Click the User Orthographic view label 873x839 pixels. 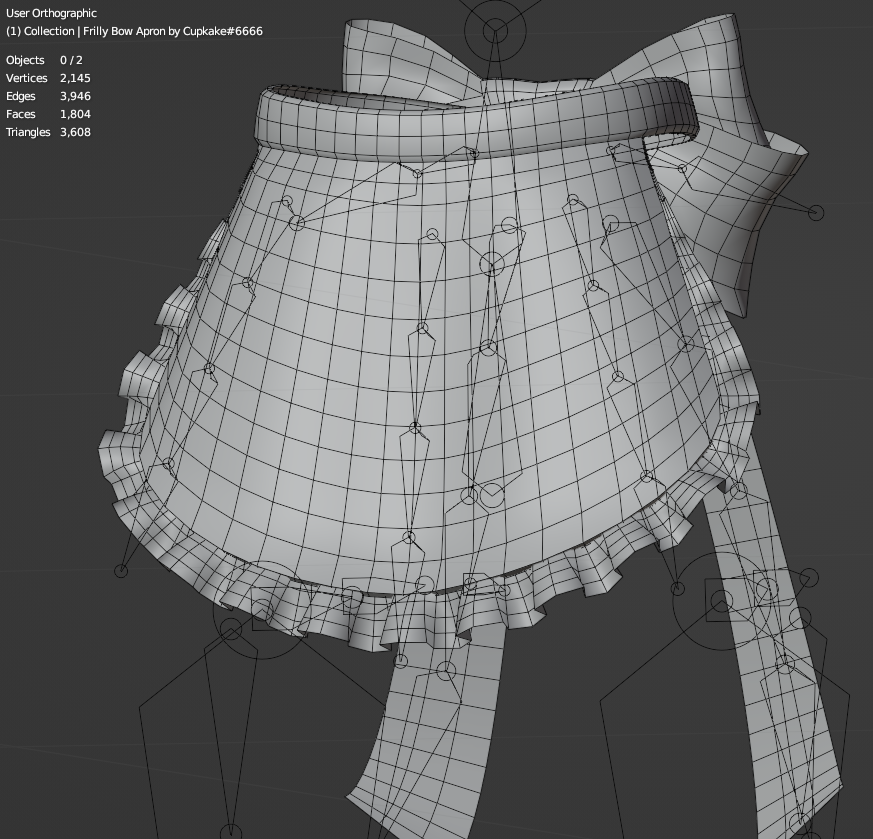click(x=51, y=13)
